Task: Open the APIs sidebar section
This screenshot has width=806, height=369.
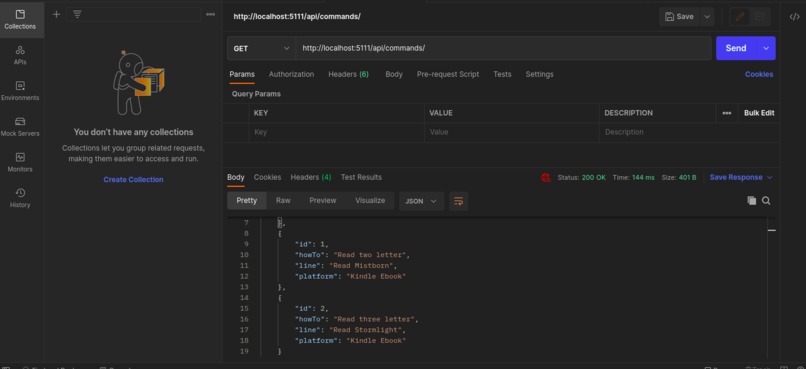Action: pos(21,55)
